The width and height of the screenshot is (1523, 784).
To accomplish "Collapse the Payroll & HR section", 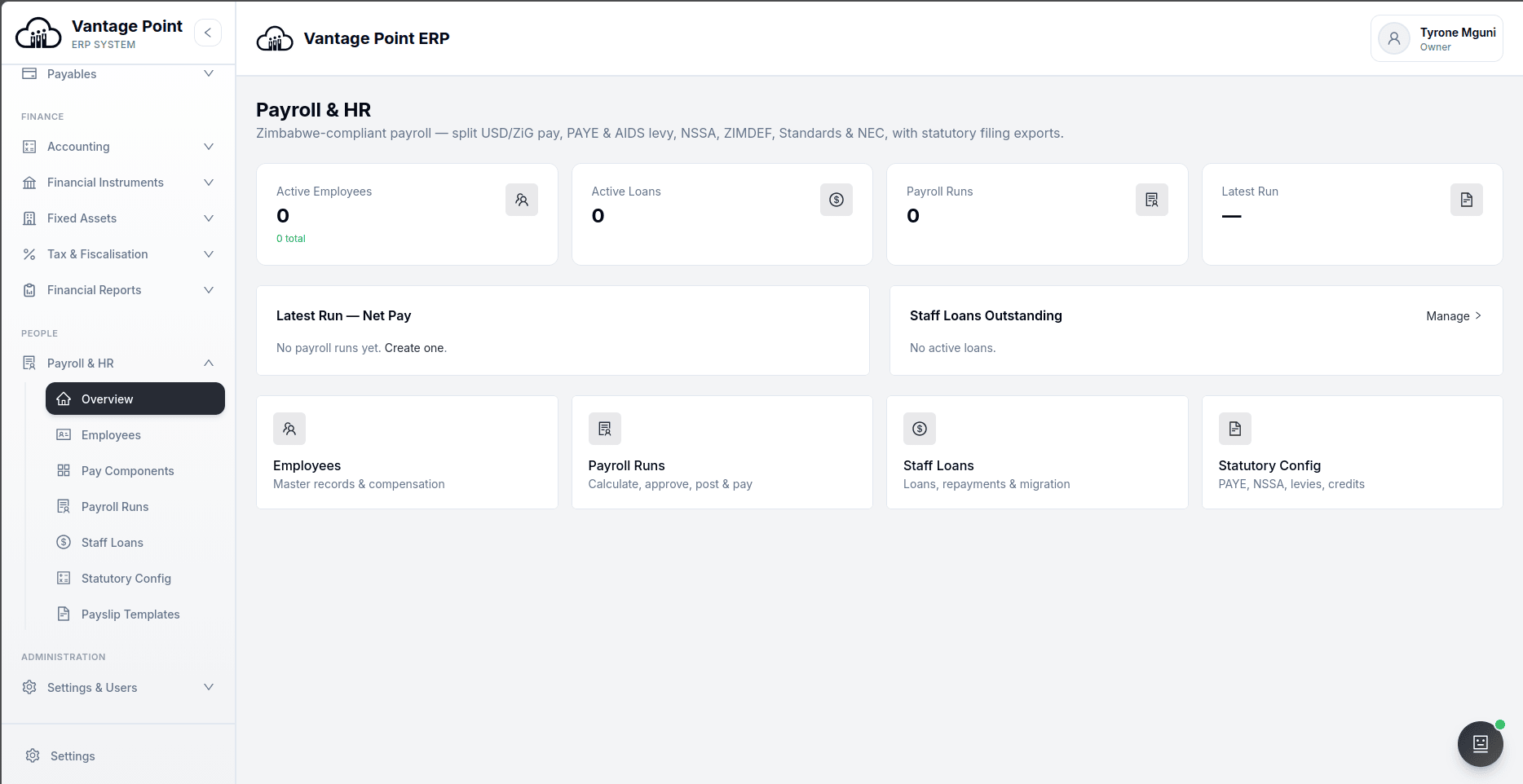I will point(118,363).
